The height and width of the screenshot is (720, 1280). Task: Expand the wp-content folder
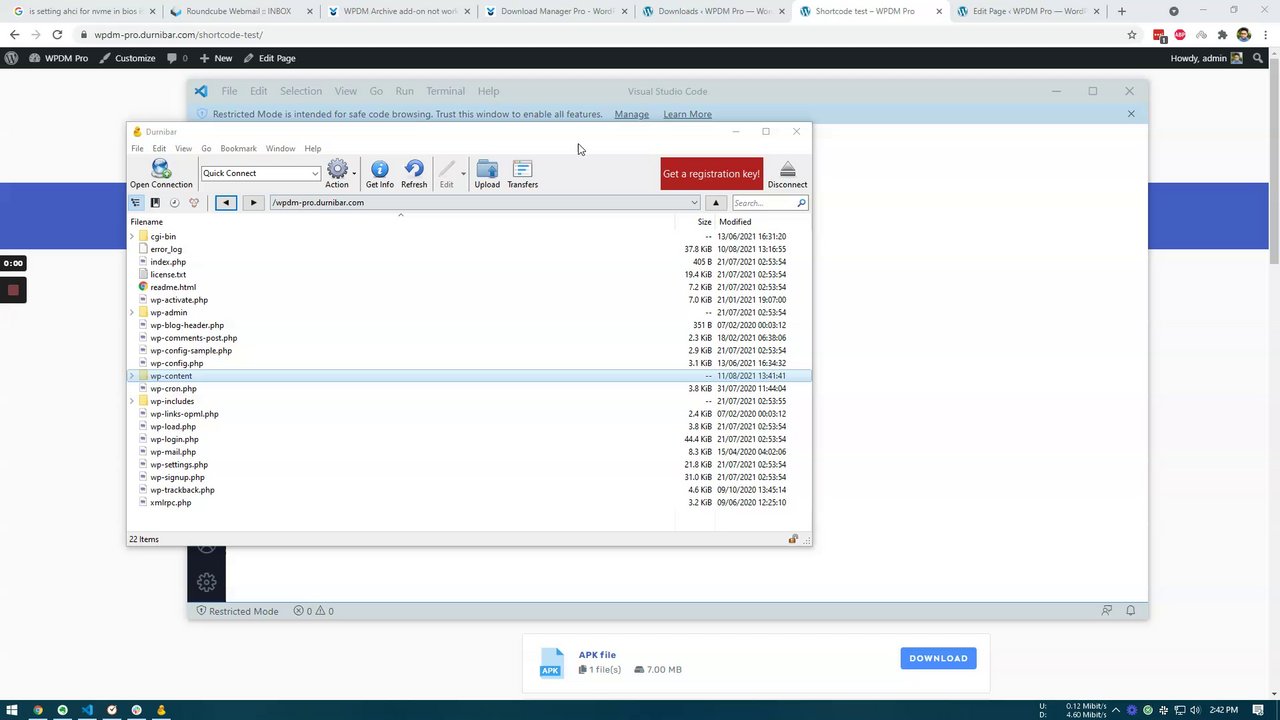pos(132,376)
